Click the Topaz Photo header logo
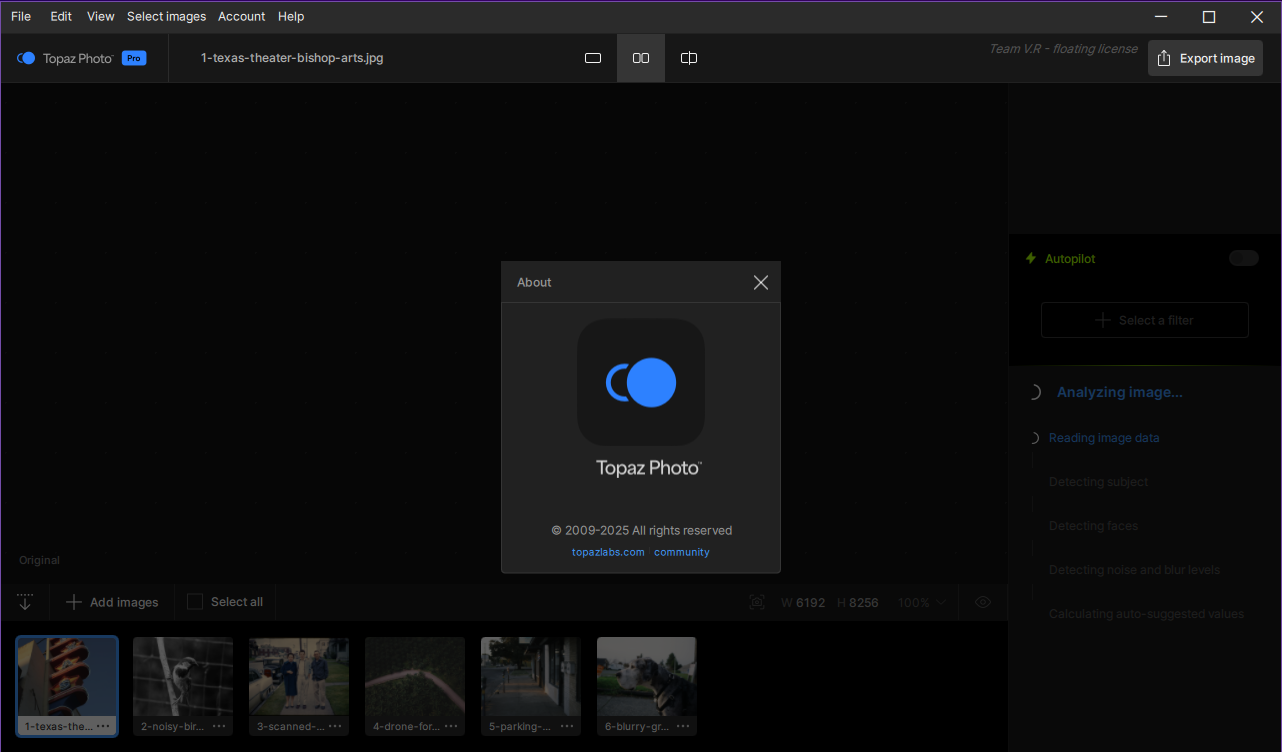Image resolution: width=1282 pixels, height=752 pixels. click(65, 58)
